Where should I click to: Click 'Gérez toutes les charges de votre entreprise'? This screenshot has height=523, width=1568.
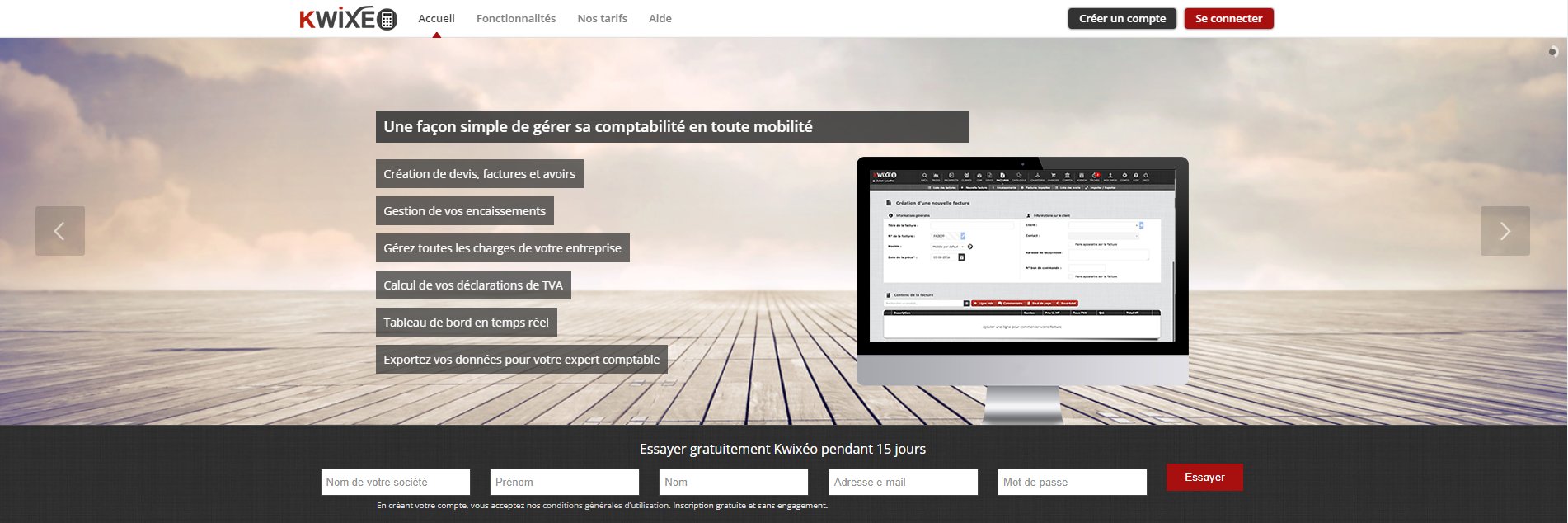[502, 248]
